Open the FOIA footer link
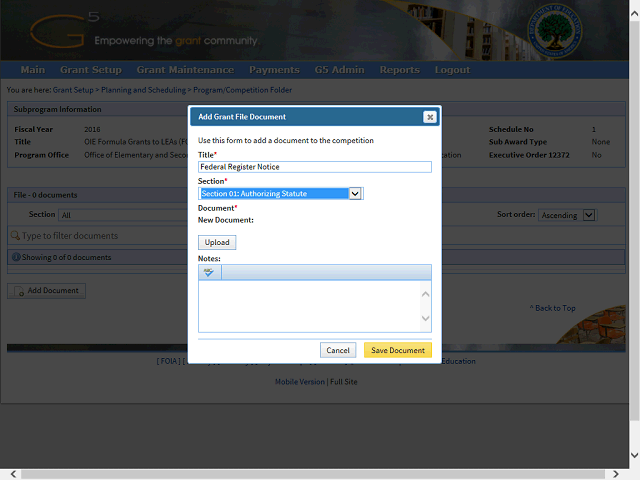The image size is (640, 480). click(x=169, y=361)
